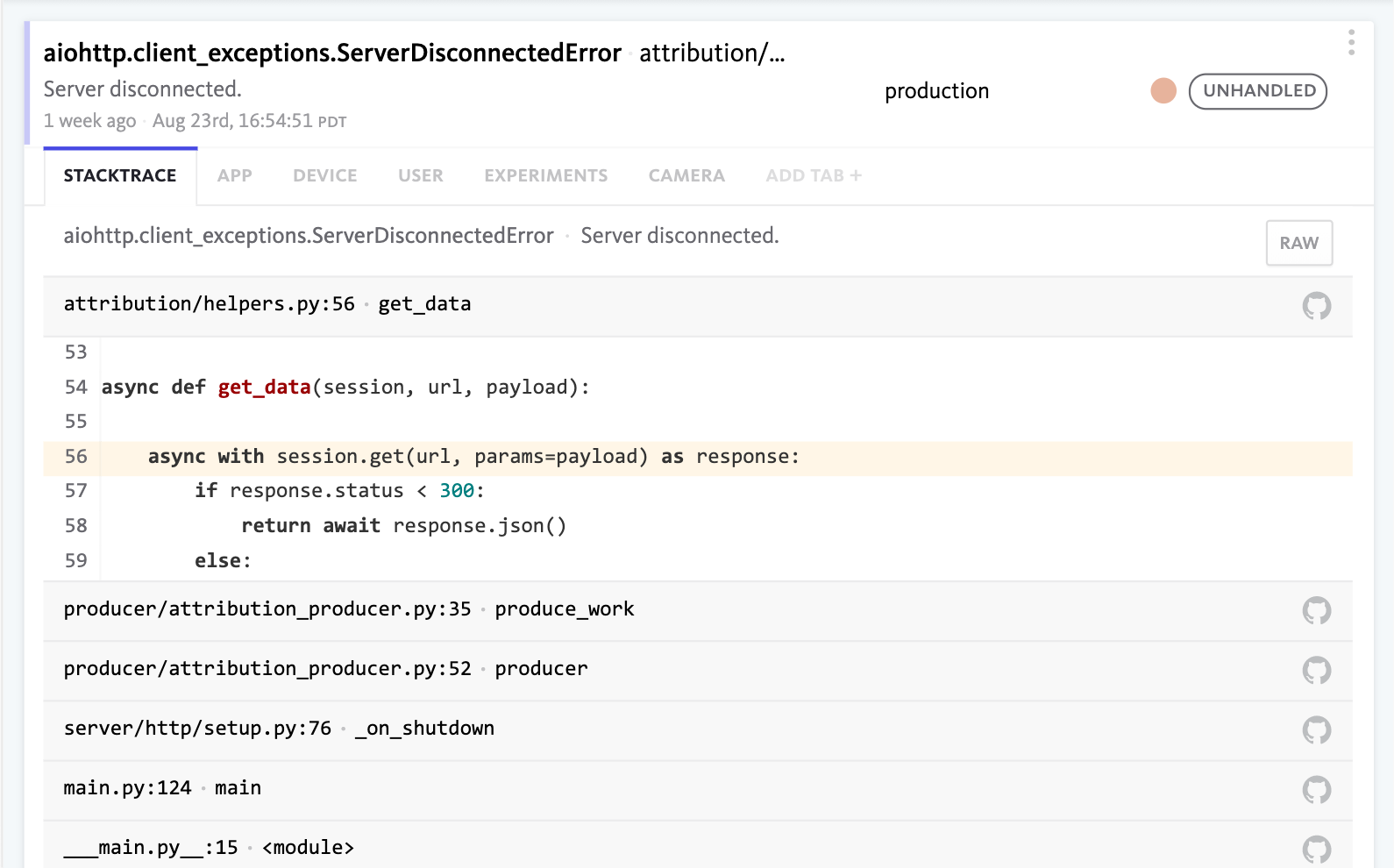View the RAW stacktrace
The image size is (1394, 868).
pyautogui.click(x=1299, y=243)
